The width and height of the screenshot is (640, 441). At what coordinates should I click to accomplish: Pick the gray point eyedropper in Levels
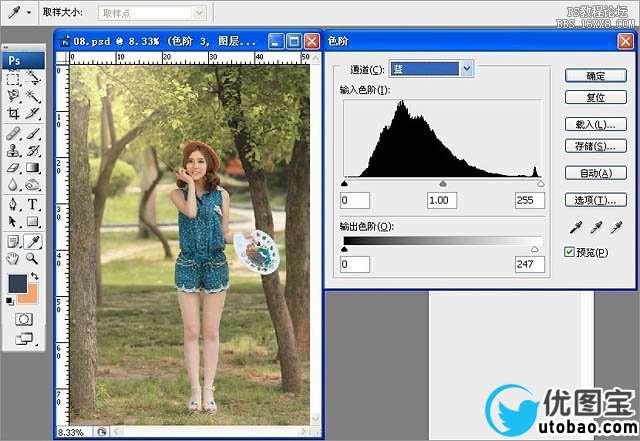tap(596, 227)
